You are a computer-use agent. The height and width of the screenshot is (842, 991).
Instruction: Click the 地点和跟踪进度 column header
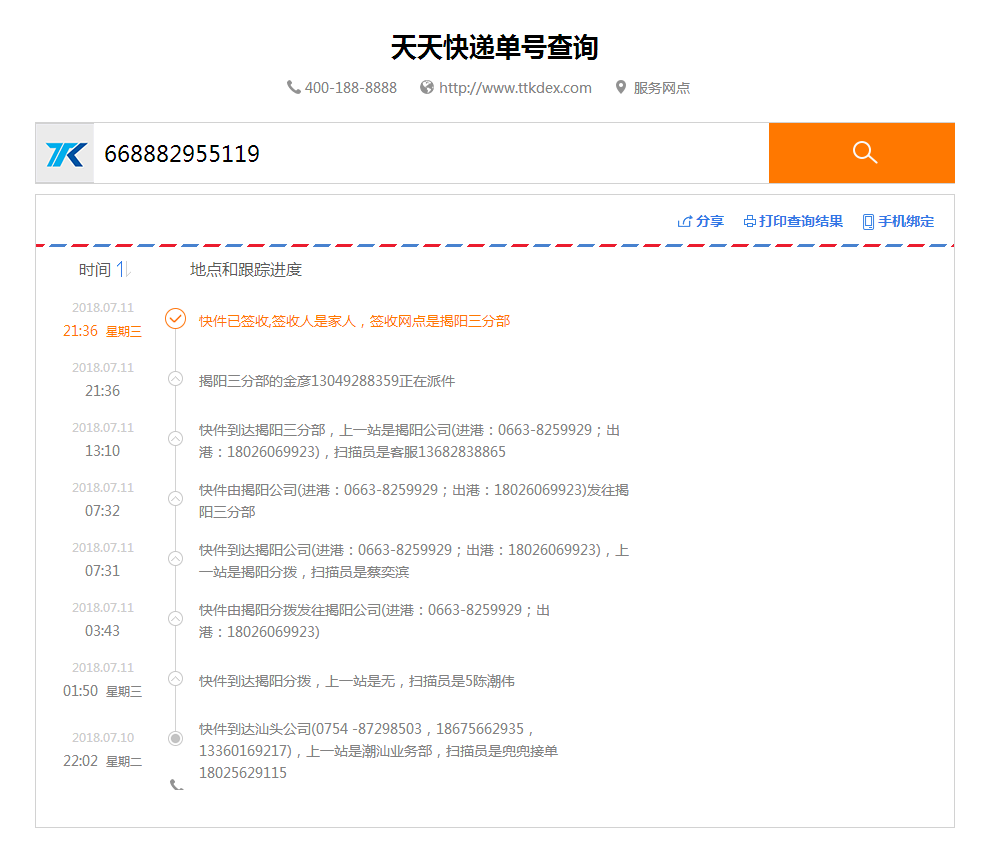(x=246, y=270)
